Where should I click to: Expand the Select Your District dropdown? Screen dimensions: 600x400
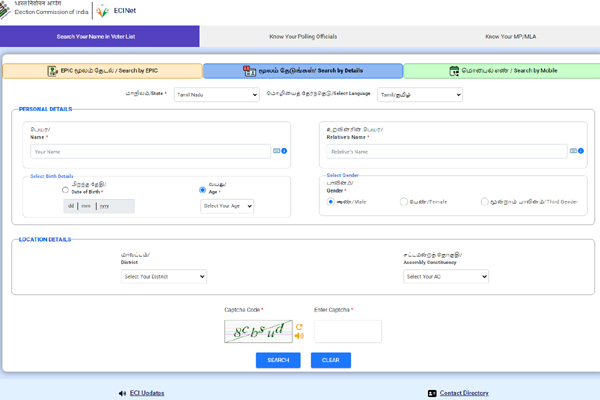[x=164, y=276]
